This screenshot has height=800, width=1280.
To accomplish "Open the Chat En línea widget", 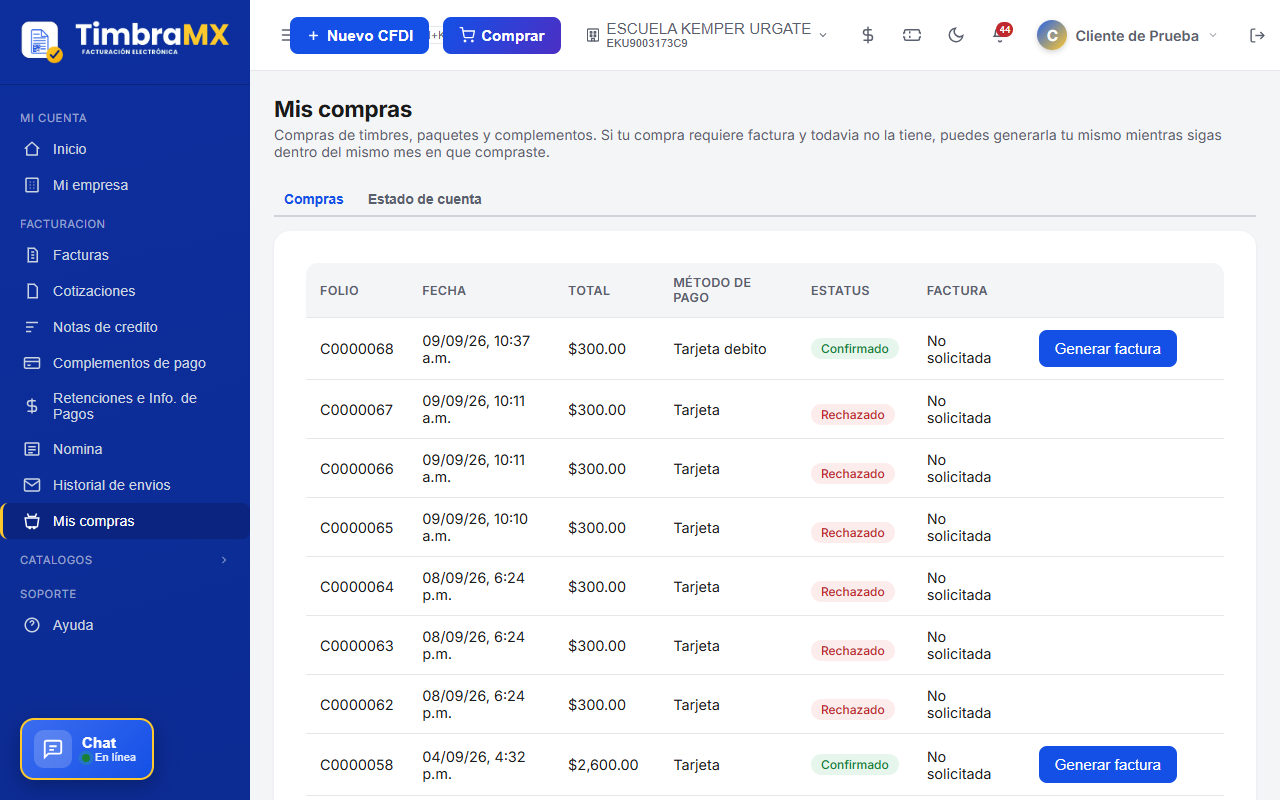I will (87, 749).
